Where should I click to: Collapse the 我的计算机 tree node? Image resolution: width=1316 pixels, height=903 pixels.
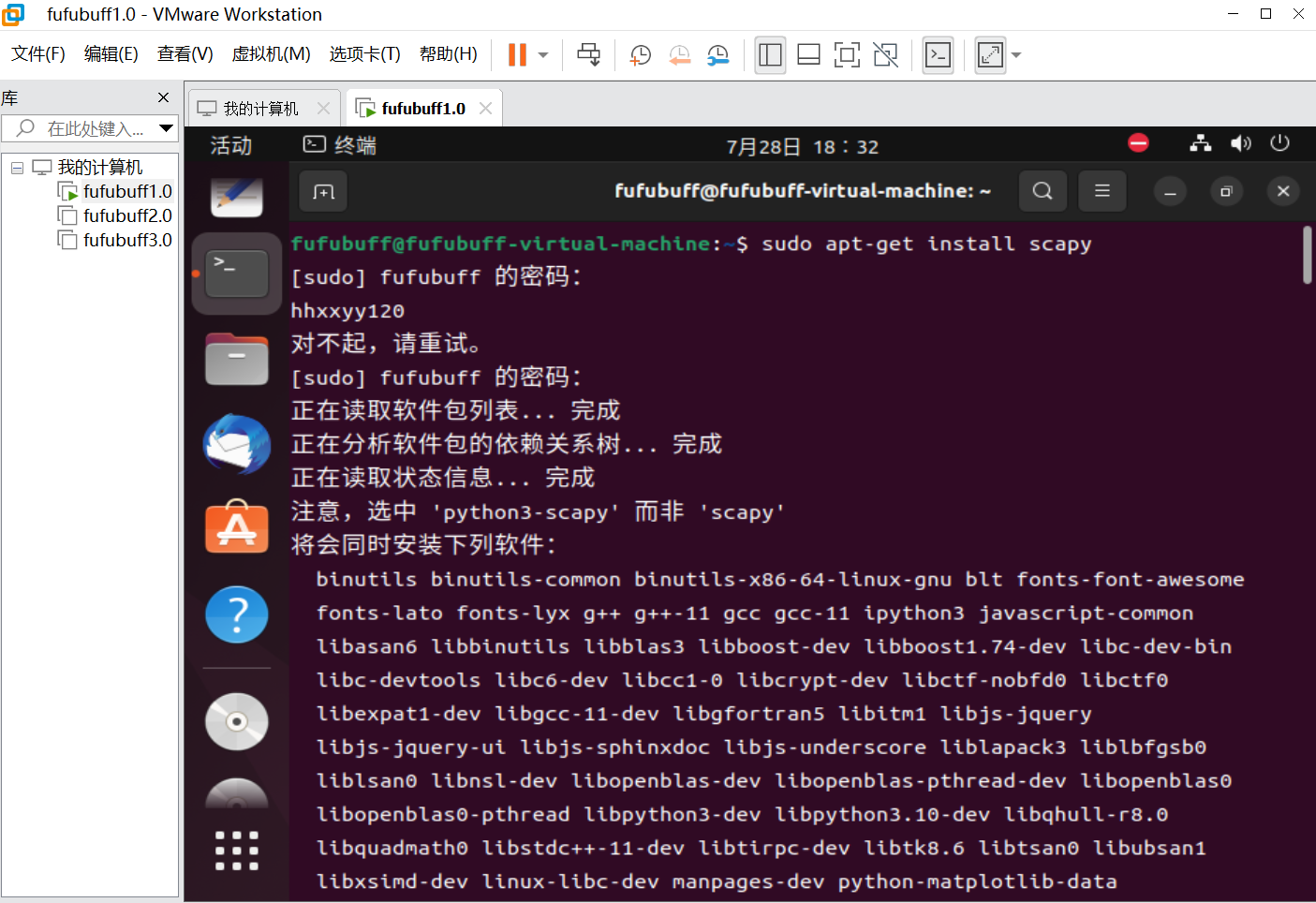pos(17,168)
